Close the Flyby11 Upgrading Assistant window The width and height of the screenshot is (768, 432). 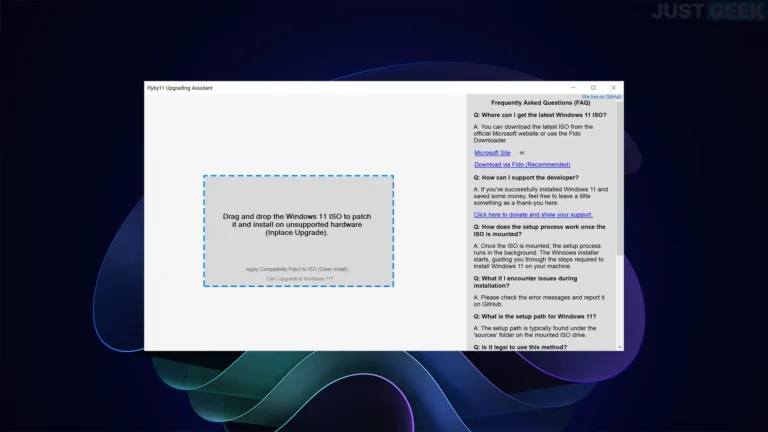pos(613,88)
